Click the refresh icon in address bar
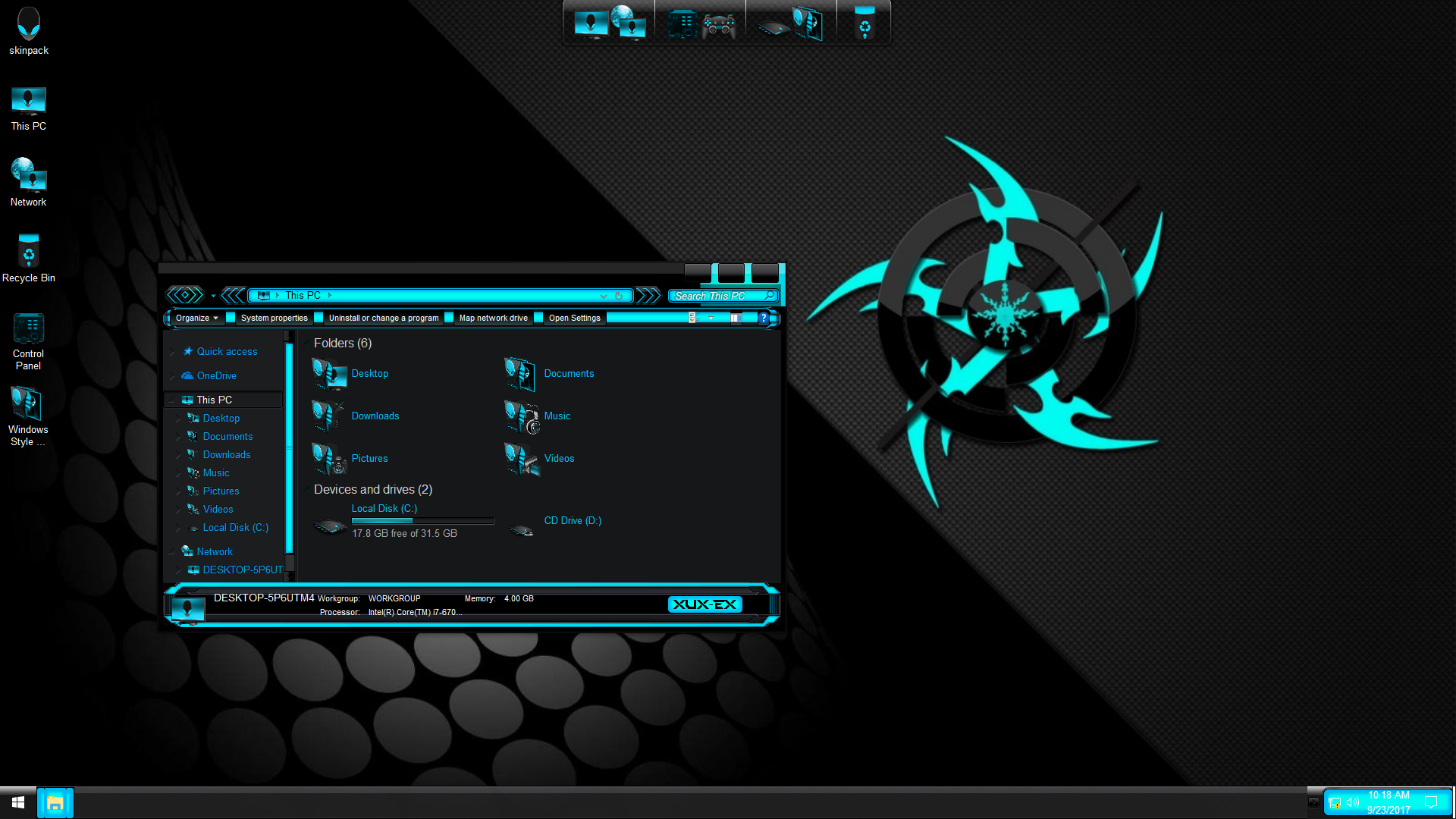Screen dimensions: 1456x819 tap(619, 296)
